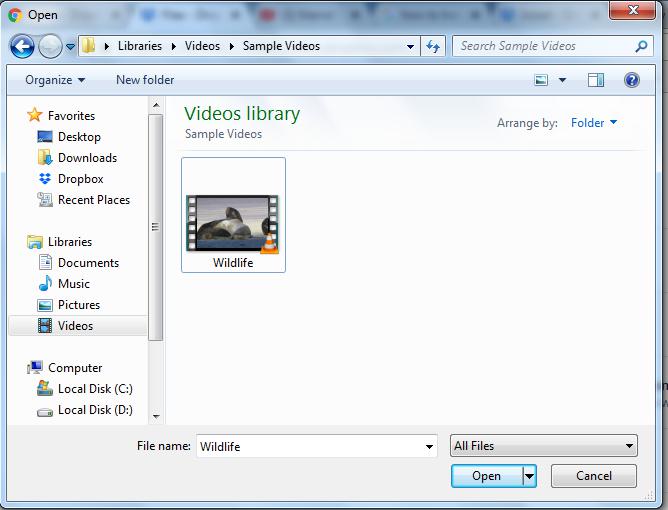Image resolution: width=668 pixels, height=510 pixels.
Task: Open Desktop in Favorites
Action: pos(79,137)
